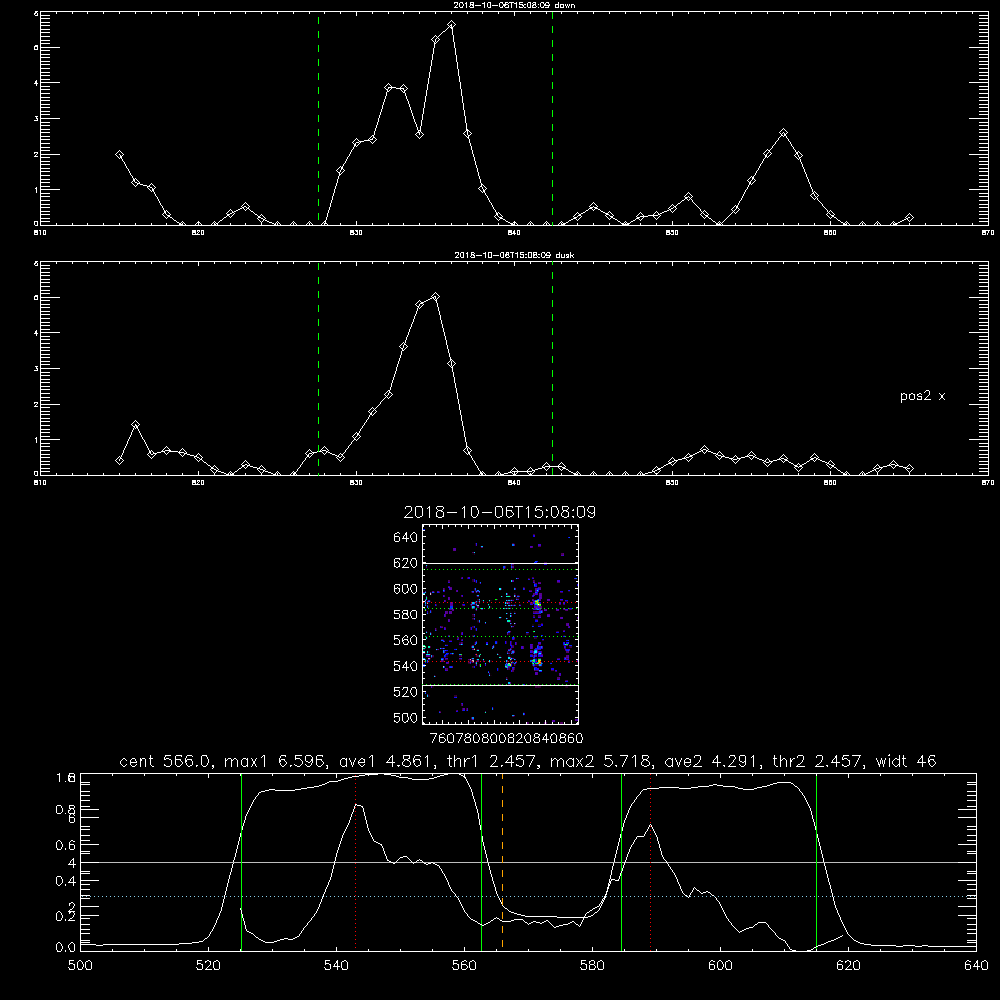The image size is (1000, 1000).
Task: Click the blue dotted horizontal threshold line in bottom plot
Action: pos(528,897)
